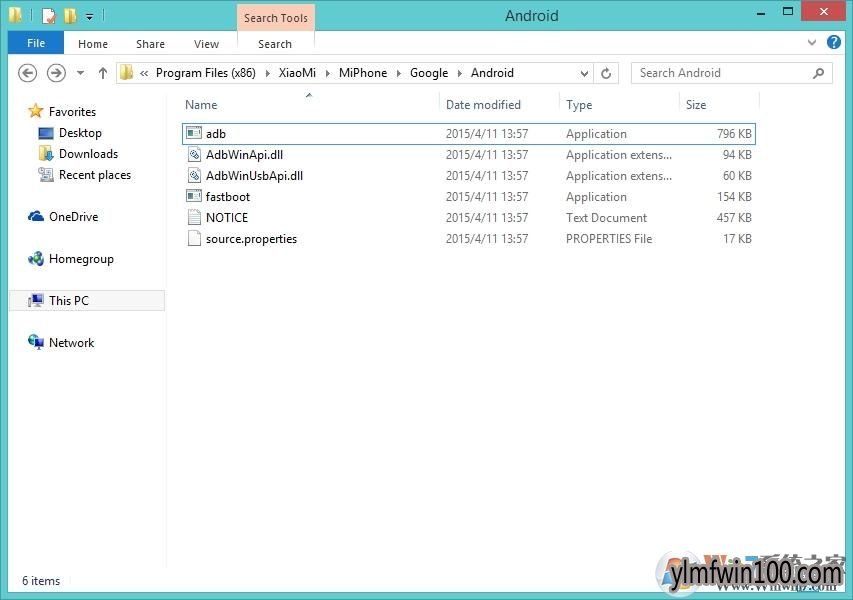Image resolution: width=853 pixels, height=600 pixels.
Task: Open Desktop in the navigation pane
Action: [80, 133]
